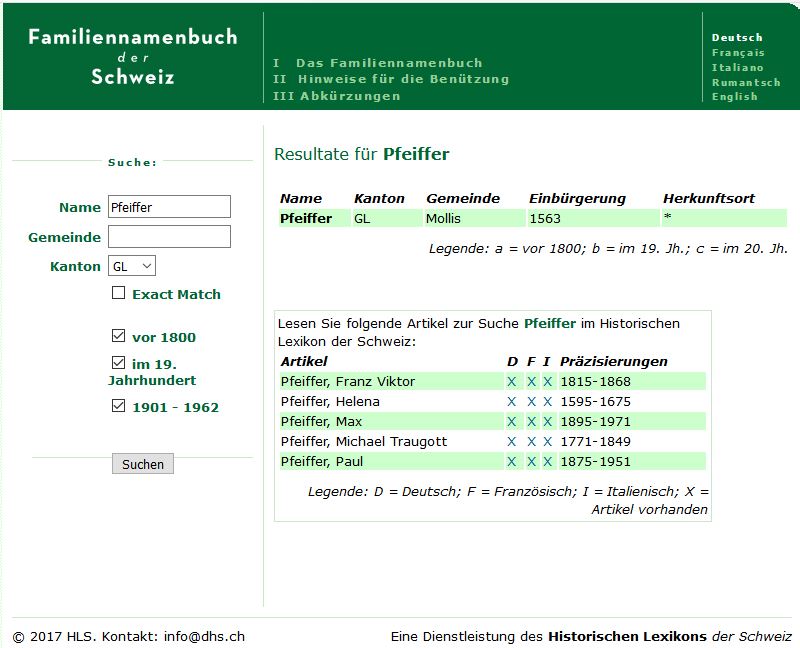This screenshot has width=800, height=648.
Task: Open French article for Michael Traugott Pfeiffer
Action: pos(532,442)
